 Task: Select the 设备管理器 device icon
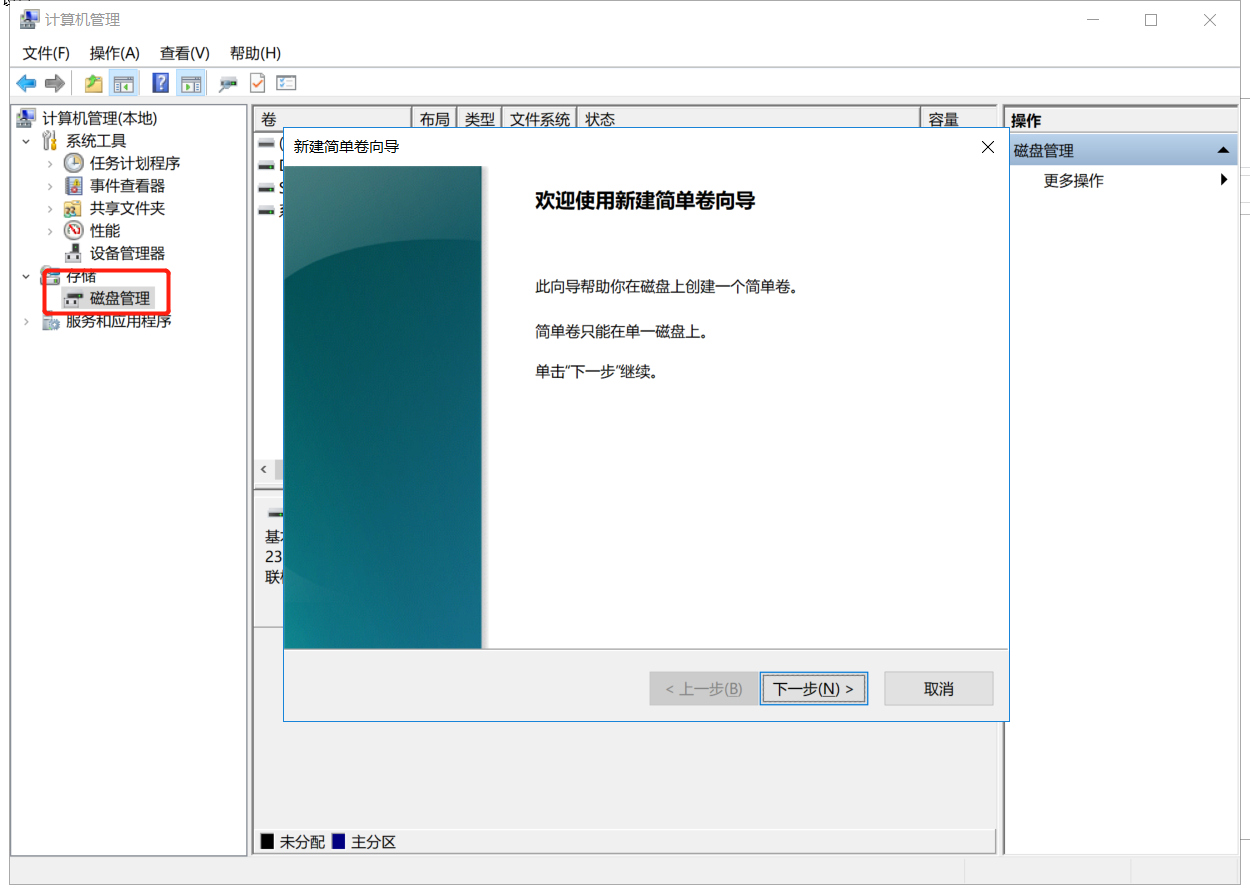click(74, 253)
